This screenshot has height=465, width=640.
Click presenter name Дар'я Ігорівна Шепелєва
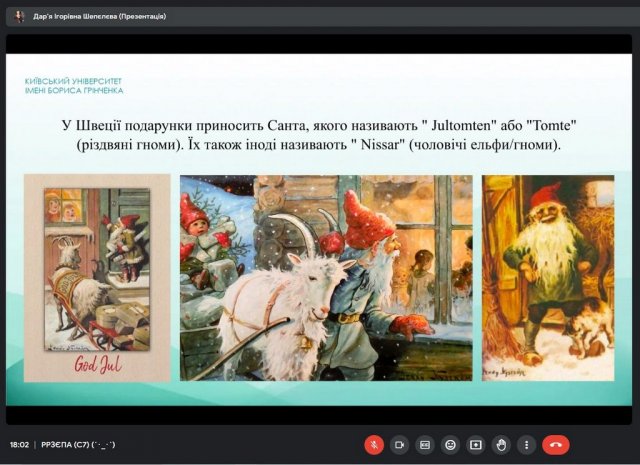point(98,16)
